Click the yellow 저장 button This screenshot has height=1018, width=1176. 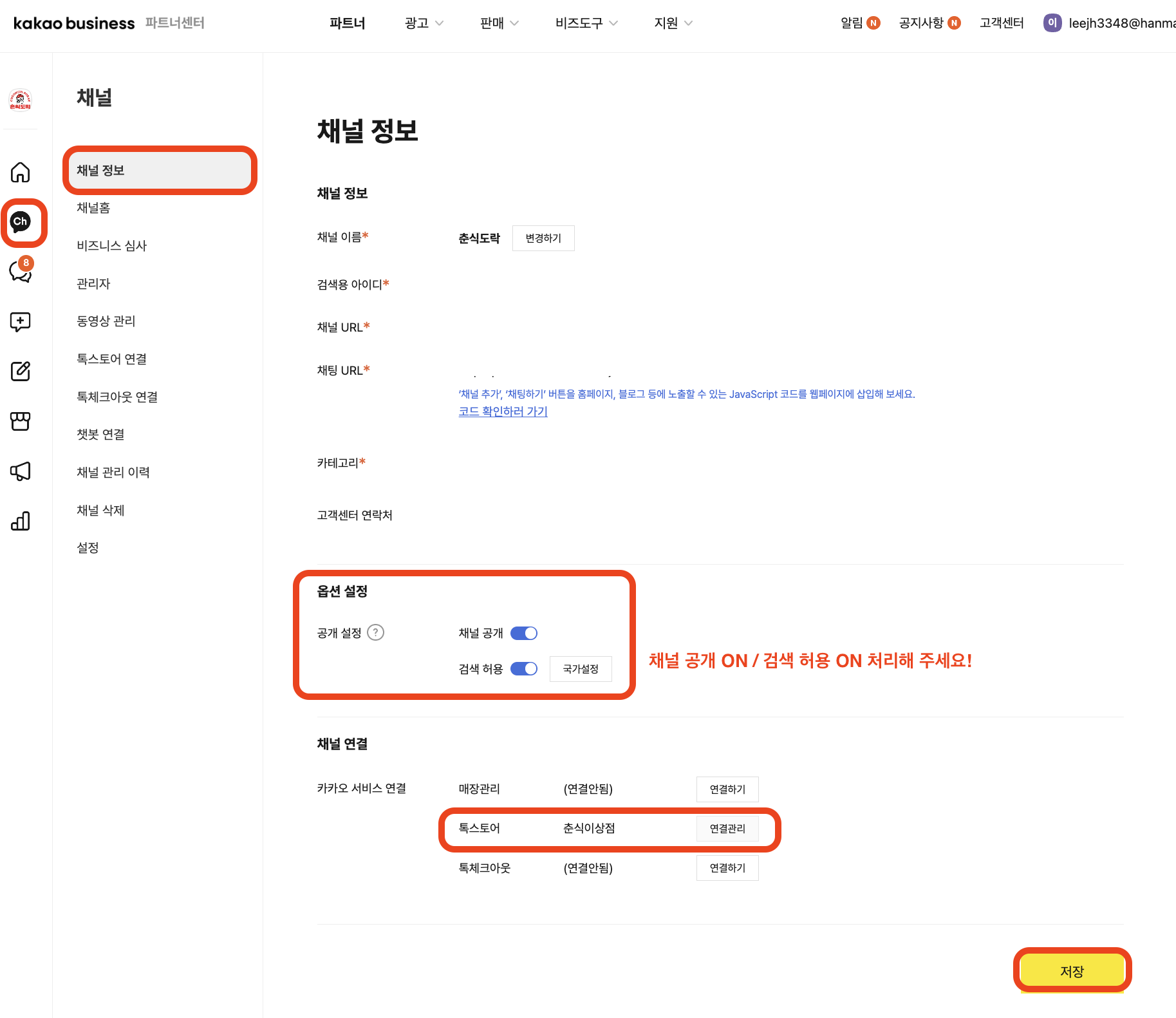1072,971
